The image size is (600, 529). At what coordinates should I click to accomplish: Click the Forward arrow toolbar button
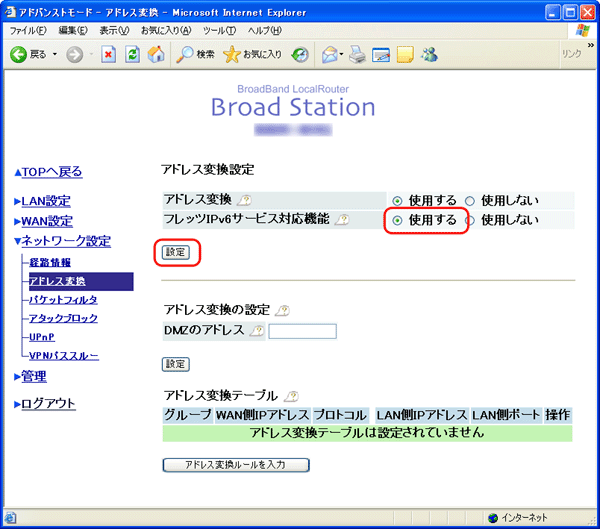(75, 54)
